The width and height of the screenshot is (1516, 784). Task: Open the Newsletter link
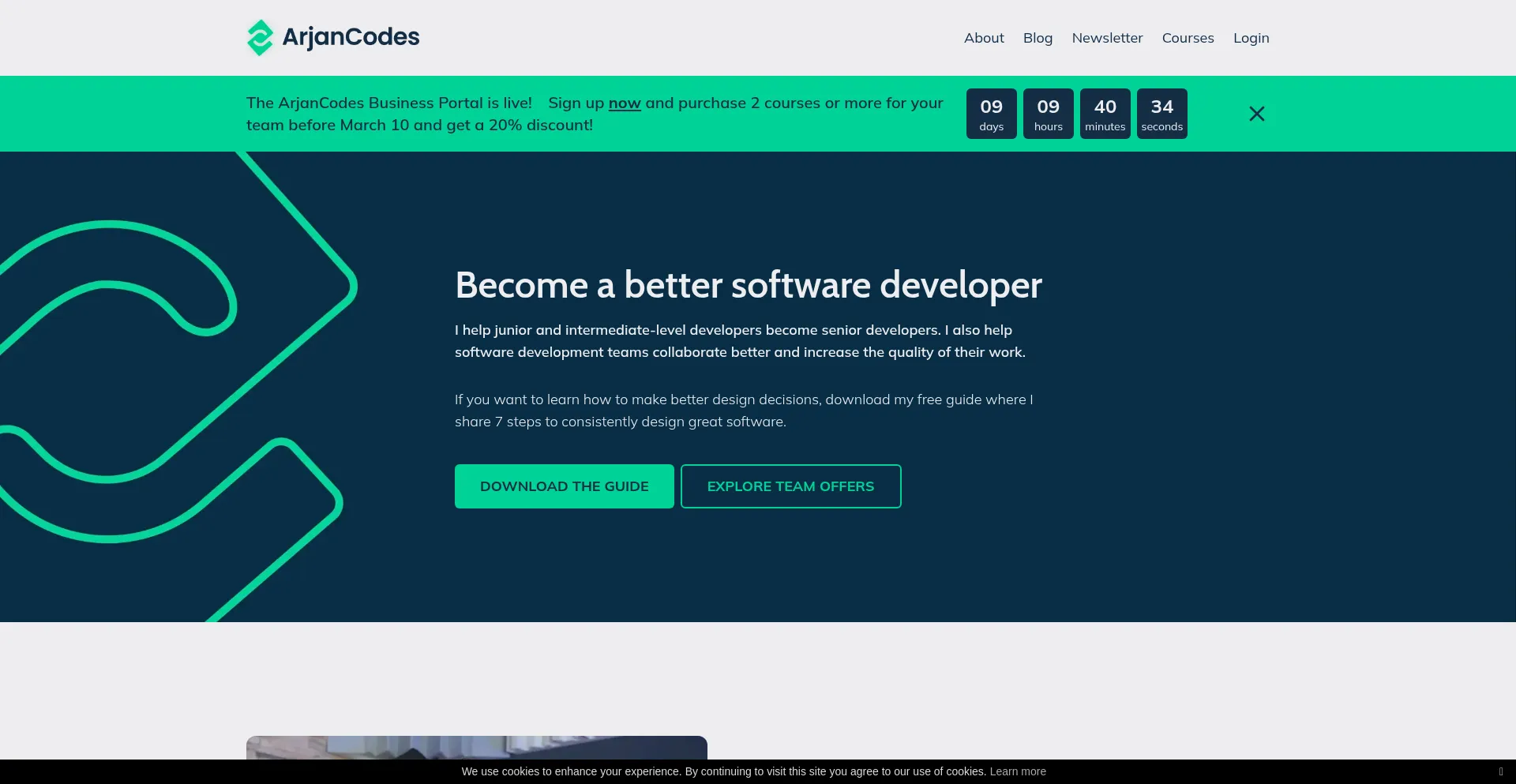(1107, 38)
